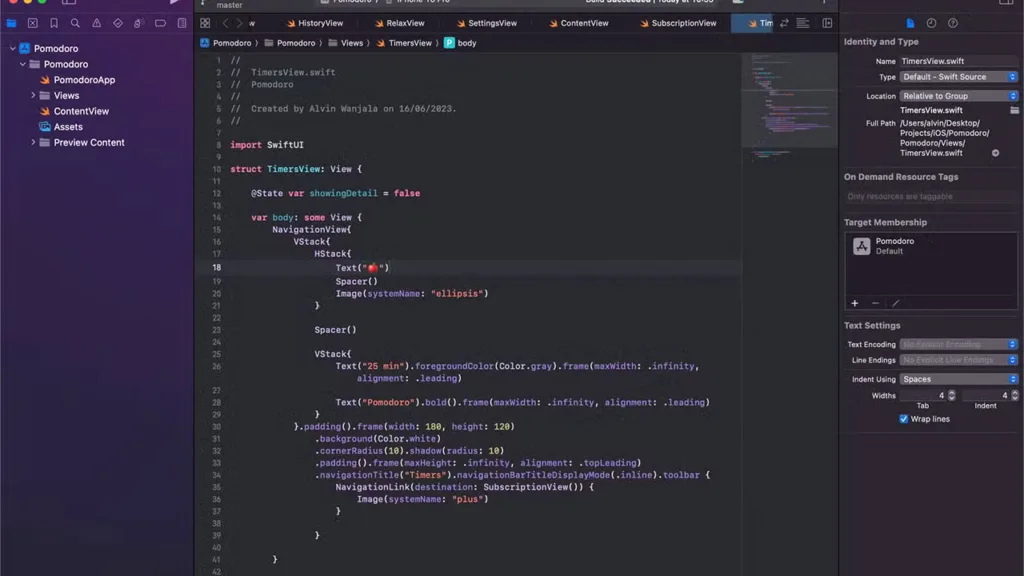This screenshot has height=576, width=1024.
Task: Switch to the SubscriptionView tab
Action: coord(678,23)
